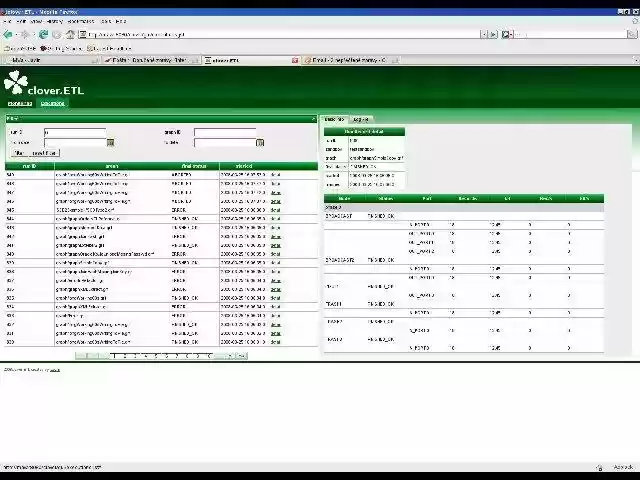
Task: Click into the graph ID filter text field
Action: click(225, 132)
